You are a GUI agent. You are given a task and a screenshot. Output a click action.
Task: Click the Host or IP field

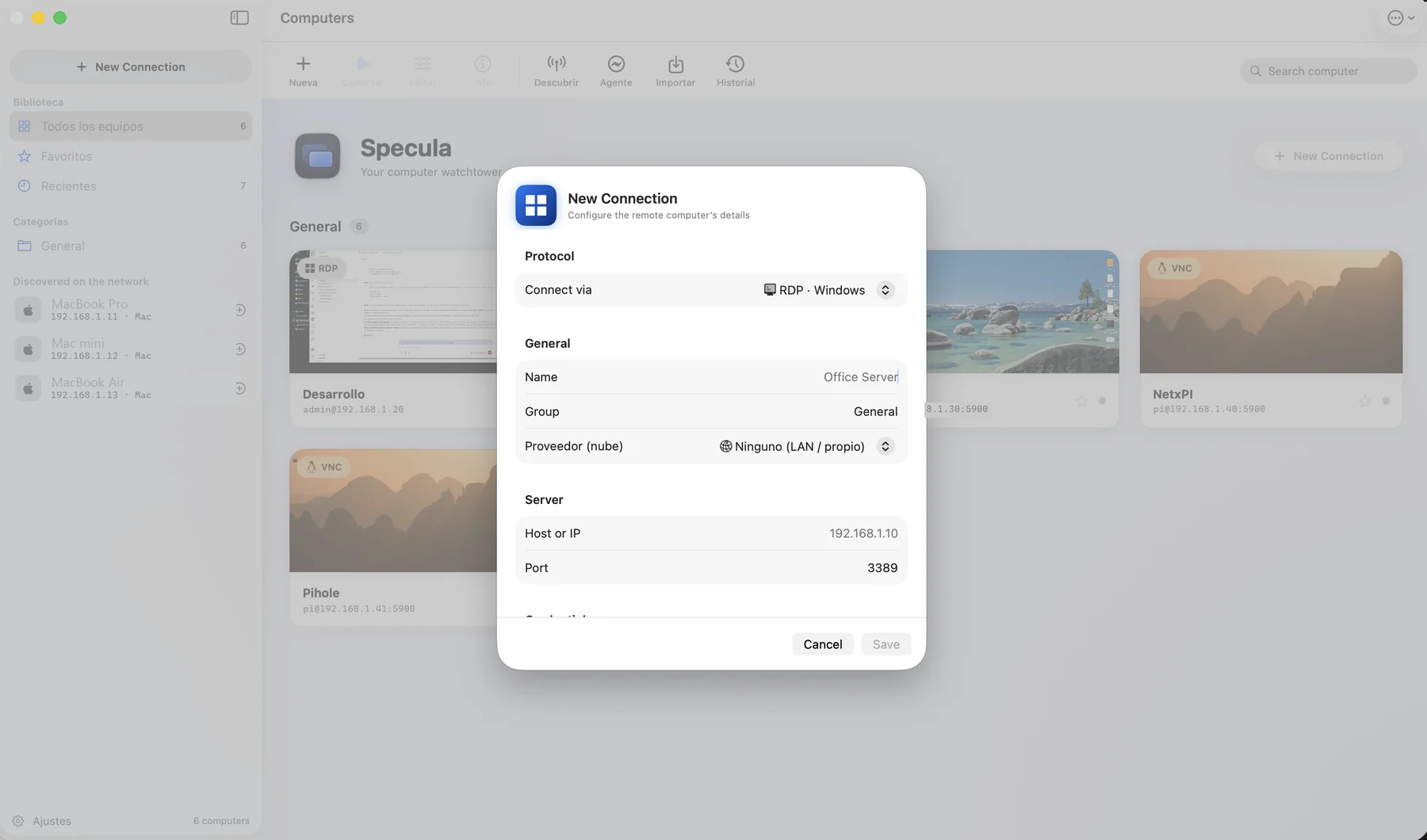(711, 533)
